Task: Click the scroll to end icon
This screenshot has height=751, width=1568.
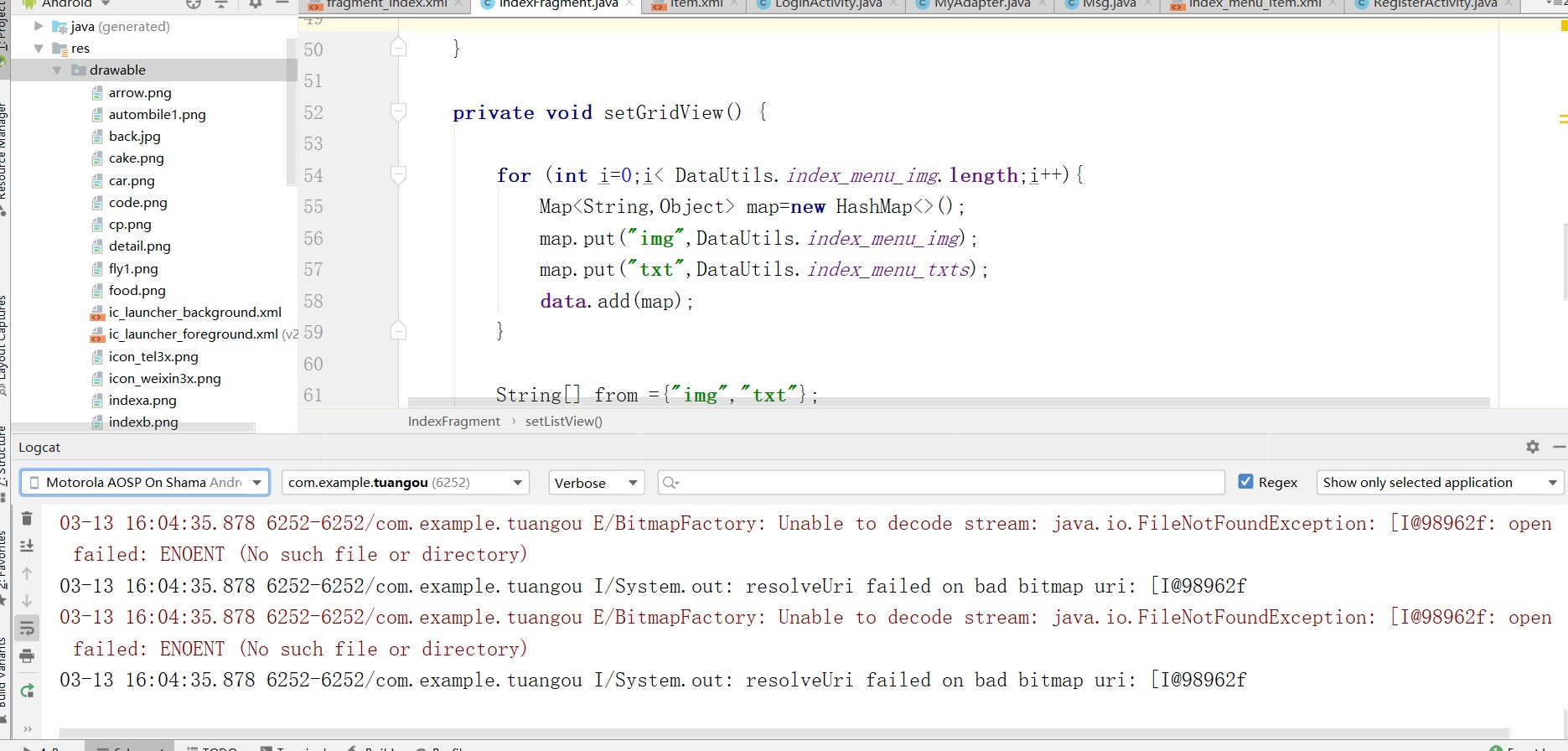Action: click(27, 546)
